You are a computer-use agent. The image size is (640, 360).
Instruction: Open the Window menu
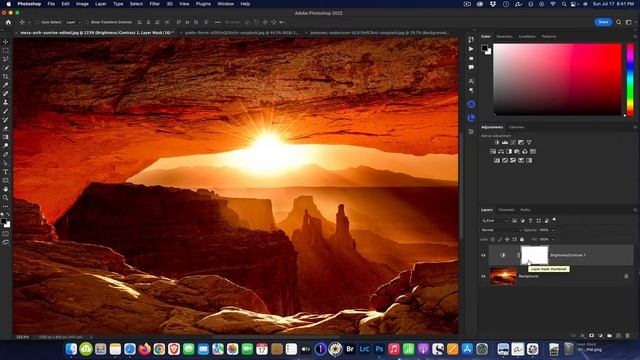click(x=226, y=4)
